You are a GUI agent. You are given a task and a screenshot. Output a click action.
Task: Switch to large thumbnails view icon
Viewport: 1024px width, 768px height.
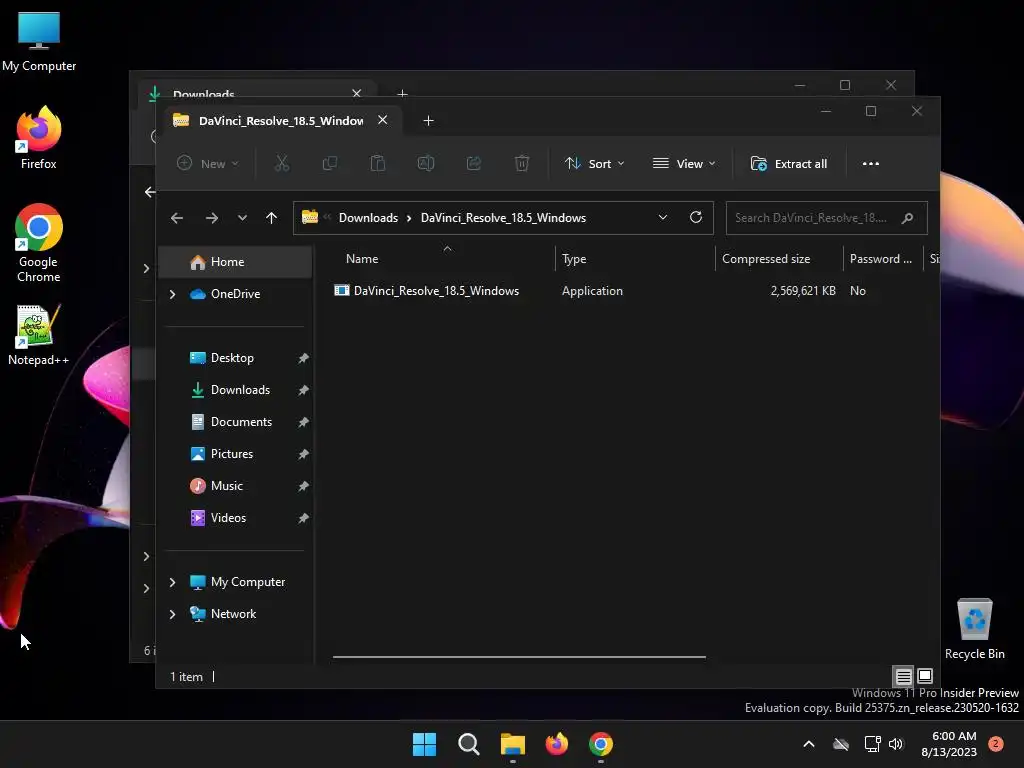pos(925,676)
